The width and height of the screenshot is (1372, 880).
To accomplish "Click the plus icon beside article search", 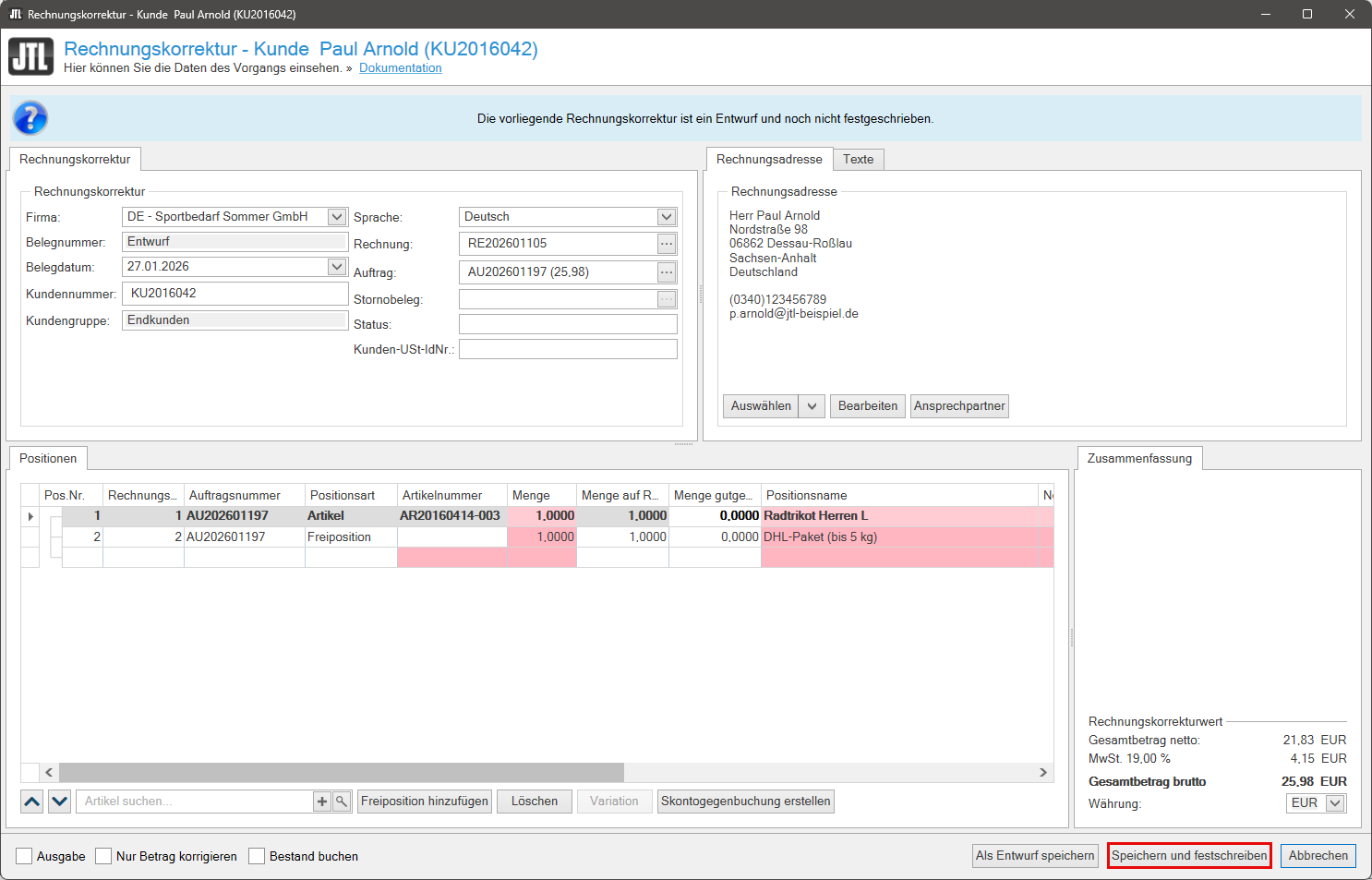I will click(322, 802).
